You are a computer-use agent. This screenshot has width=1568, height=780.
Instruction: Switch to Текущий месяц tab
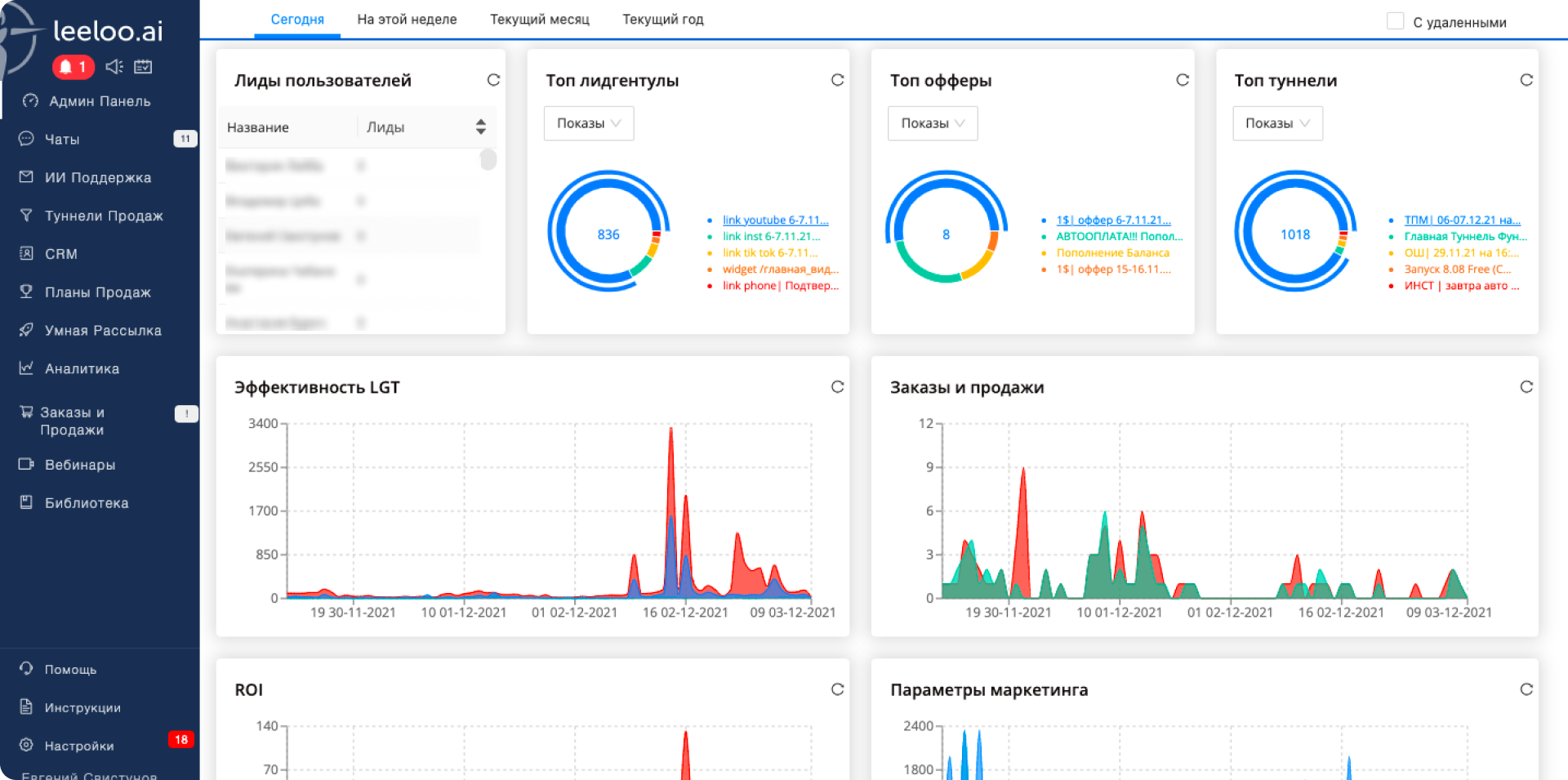(540, 20)
